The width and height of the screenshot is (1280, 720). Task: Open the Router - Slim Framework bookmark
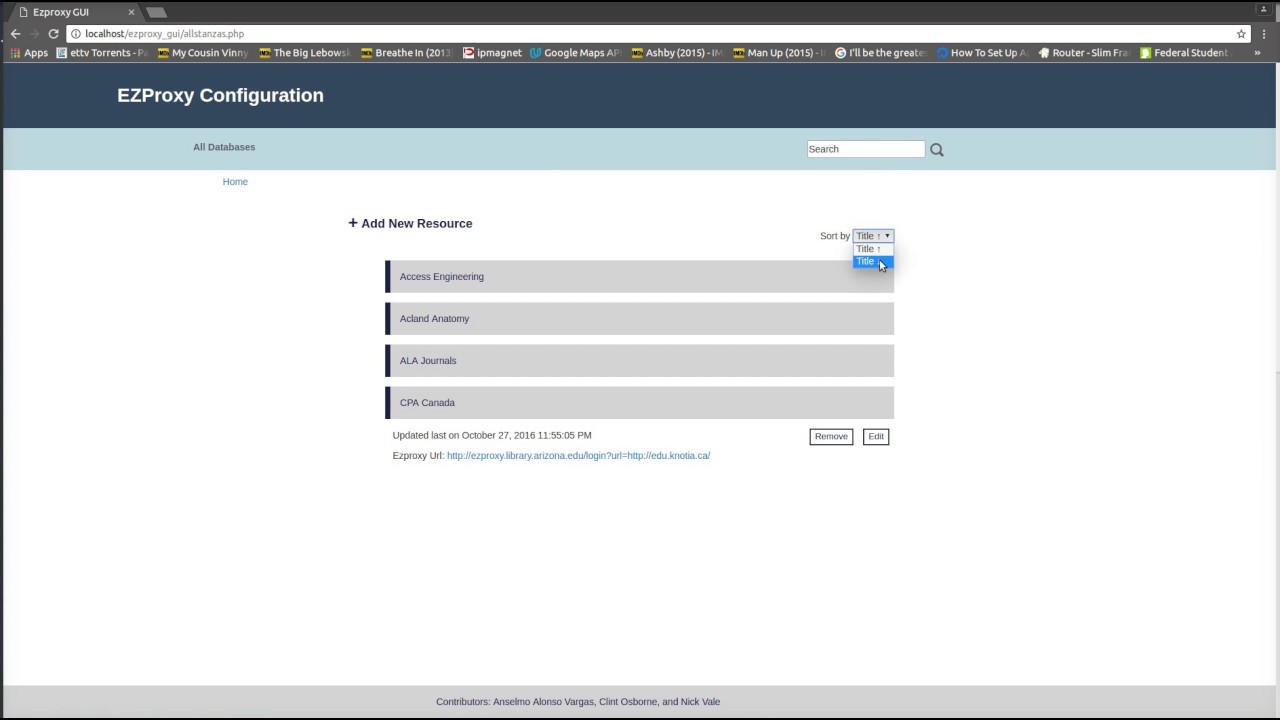1084,53
